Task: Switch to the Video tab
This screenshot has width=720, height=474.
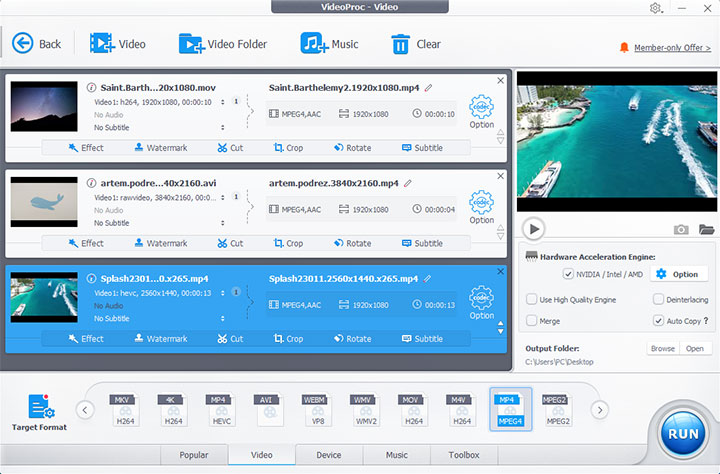Action: pos(262,455)
